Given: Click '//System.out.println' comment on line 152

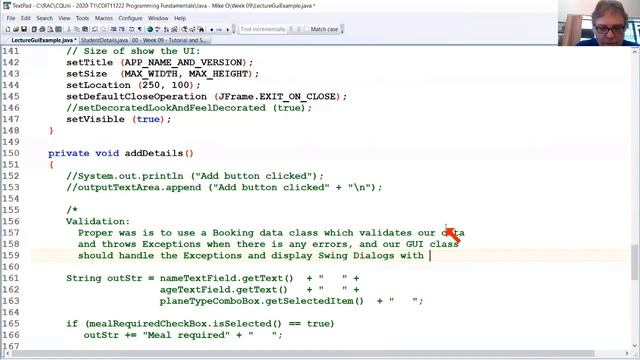Looking at the screenshot, I should pyautogui.click(x=125, y=176).
